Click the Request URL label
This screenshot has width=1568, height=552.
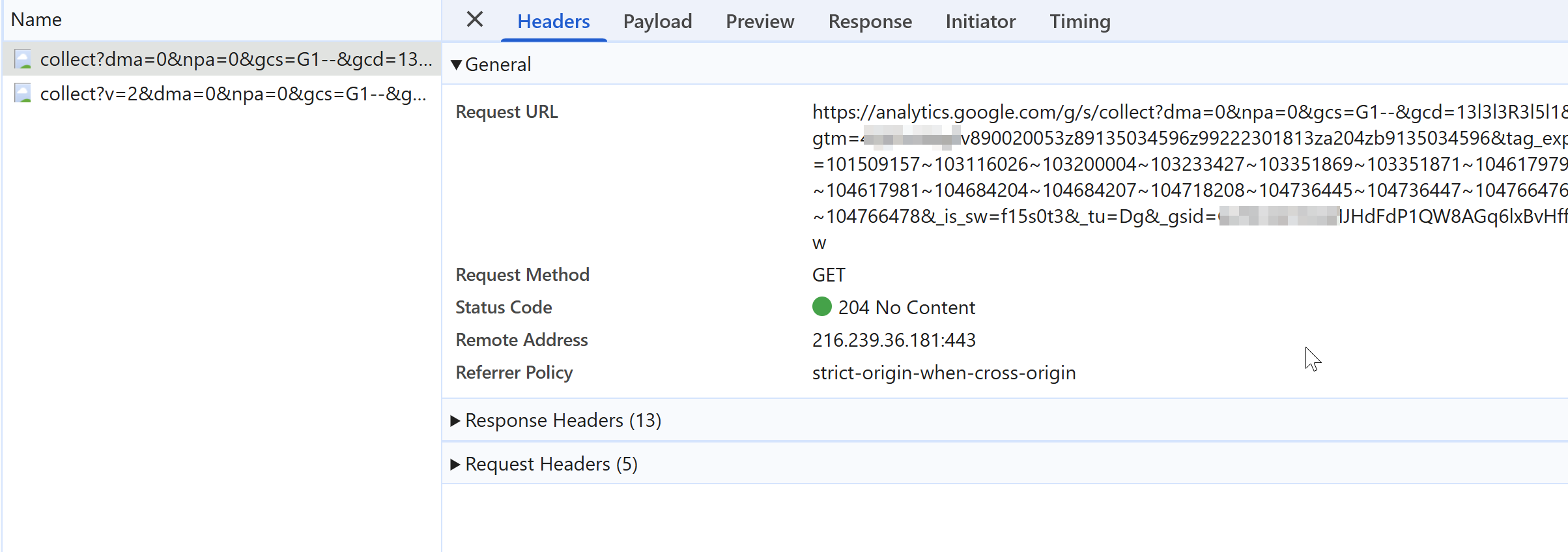506,112
